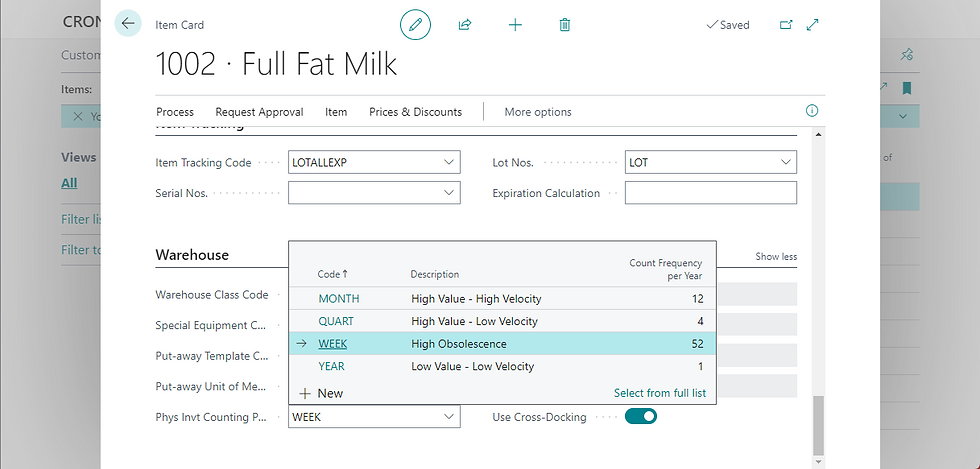Click More options
This screenshot has width=980, height=469.
click(538, 112)
